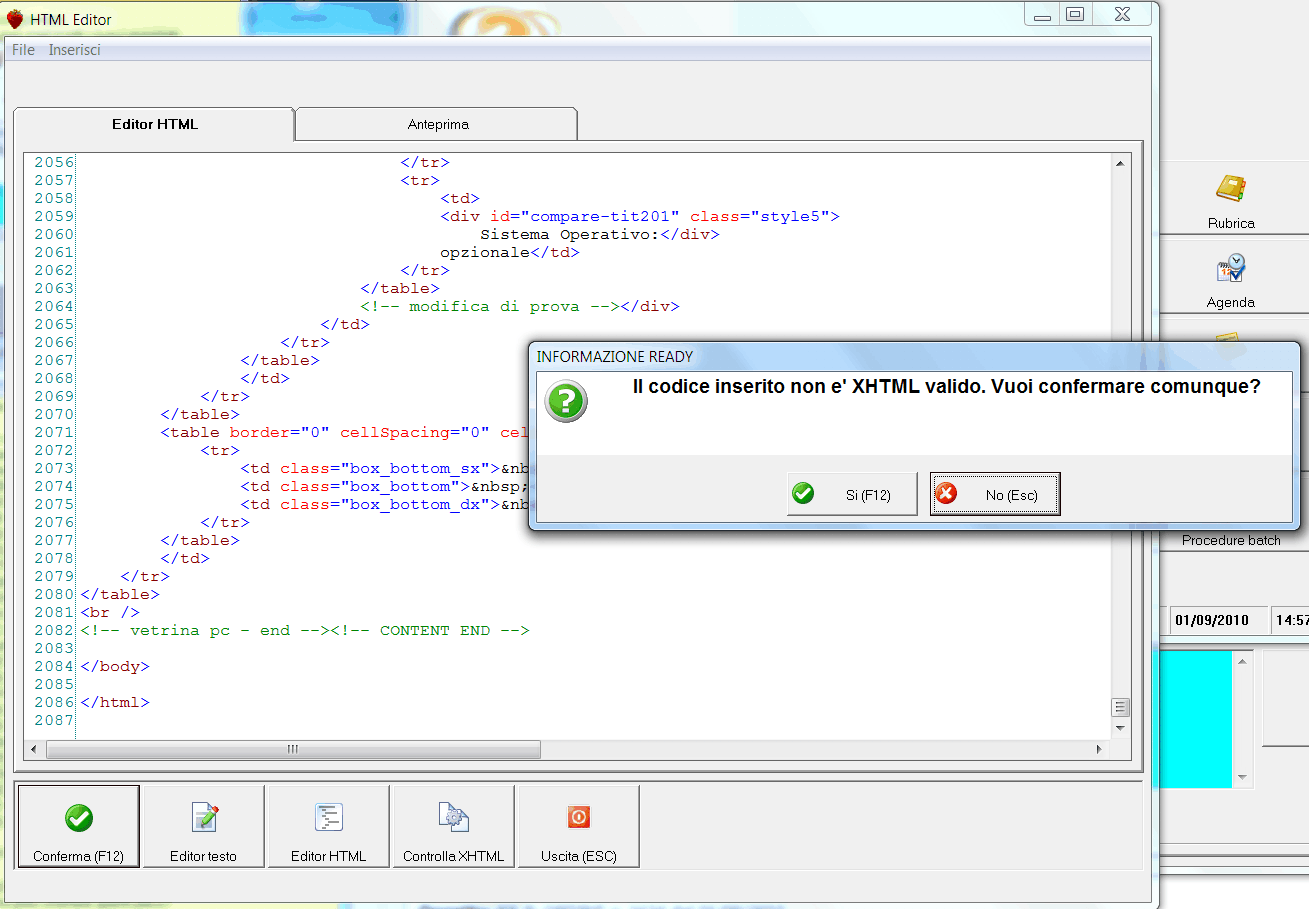Open the File menu
The width and height of the screenshot is (1309, 909).
(23, 50)
